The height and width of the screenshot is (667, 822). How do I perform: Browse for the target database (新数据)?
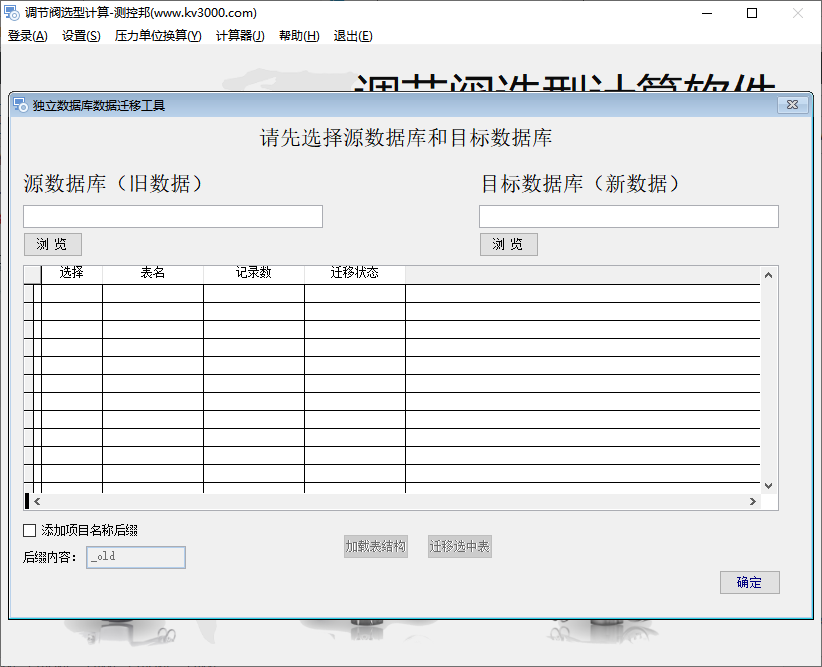(x=509, y=244)
